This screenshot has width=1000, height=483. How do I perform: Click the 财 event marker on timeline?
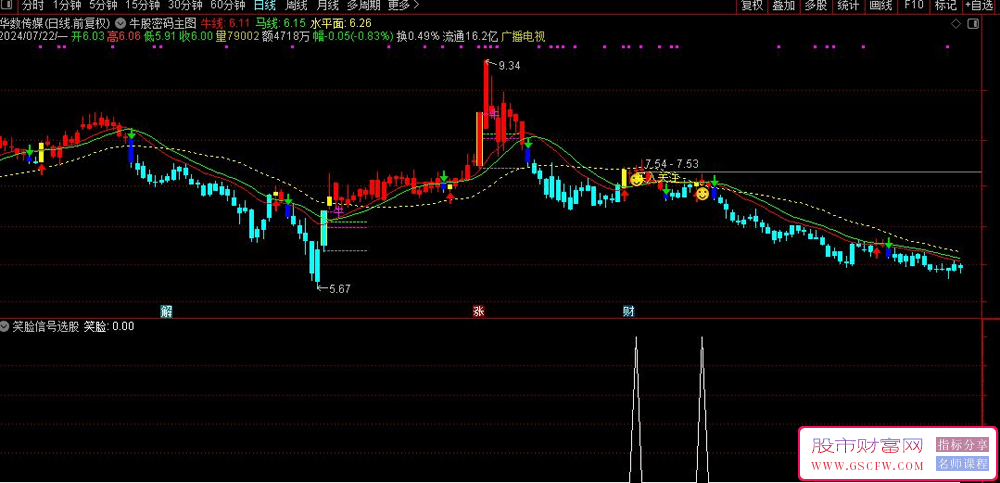point(628,311)
